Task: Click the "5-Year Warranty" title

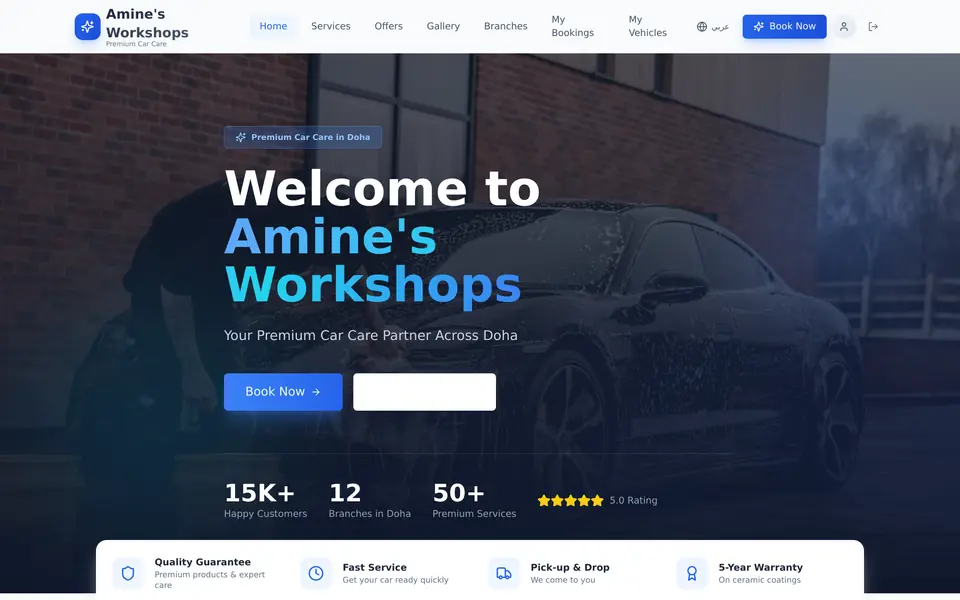Action: coord(760,568)
